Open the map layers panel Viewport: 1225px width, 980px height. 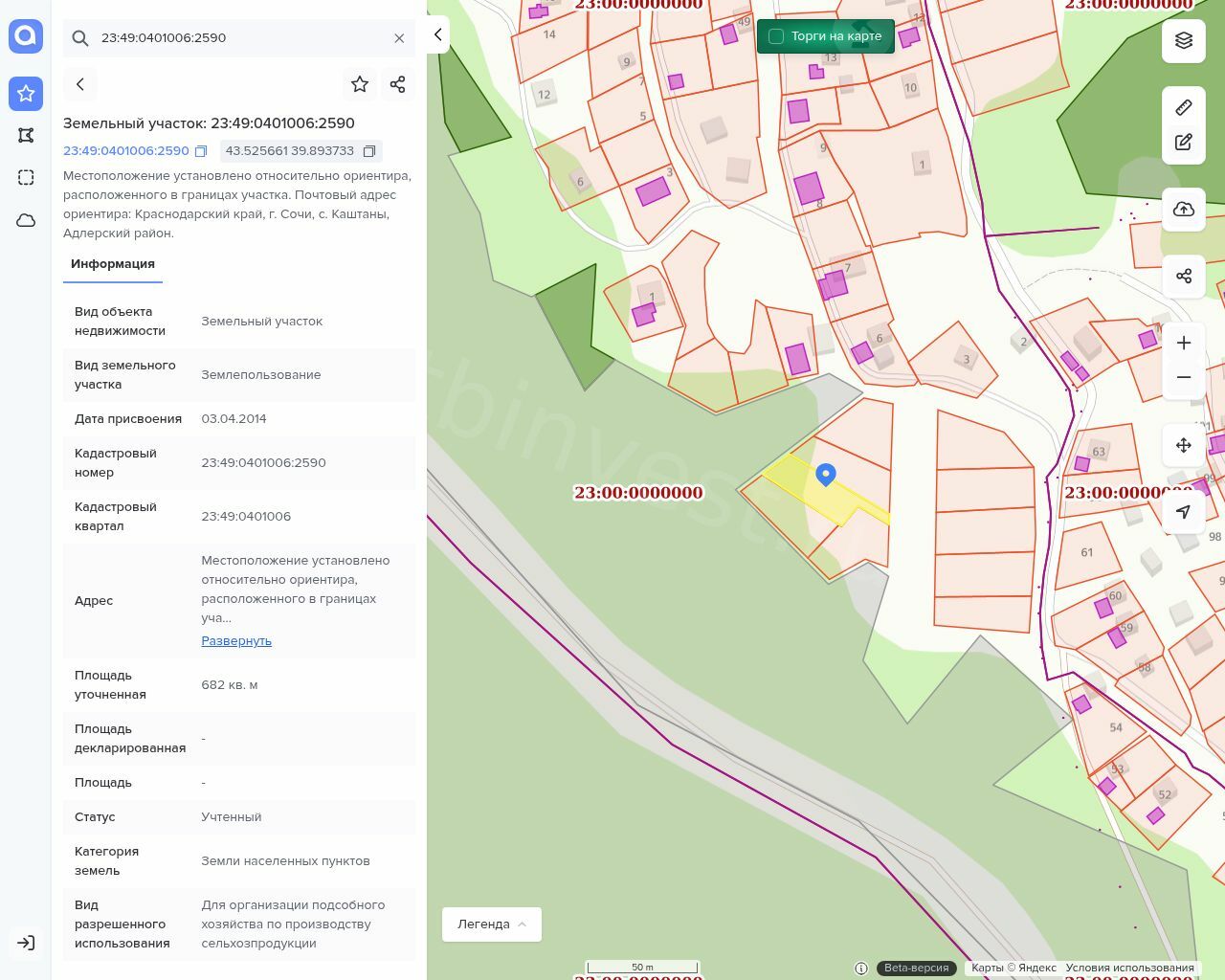[x=1183, y=40]
